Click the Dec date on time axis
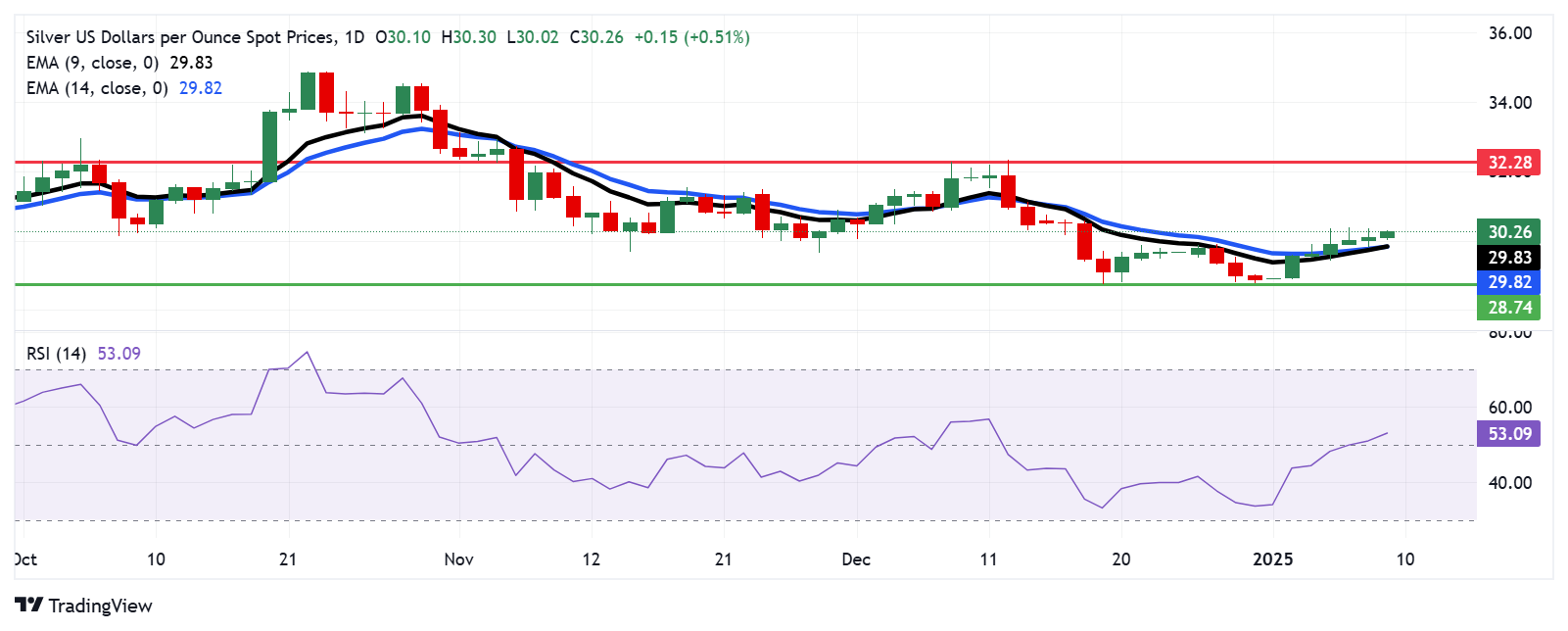Screen dimensions: 1568x631 856,559
